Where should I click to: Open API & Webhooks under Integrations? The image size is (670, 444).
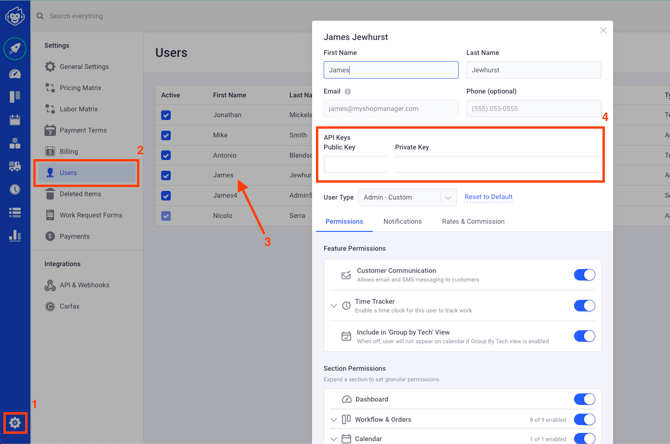click(84, 285)
